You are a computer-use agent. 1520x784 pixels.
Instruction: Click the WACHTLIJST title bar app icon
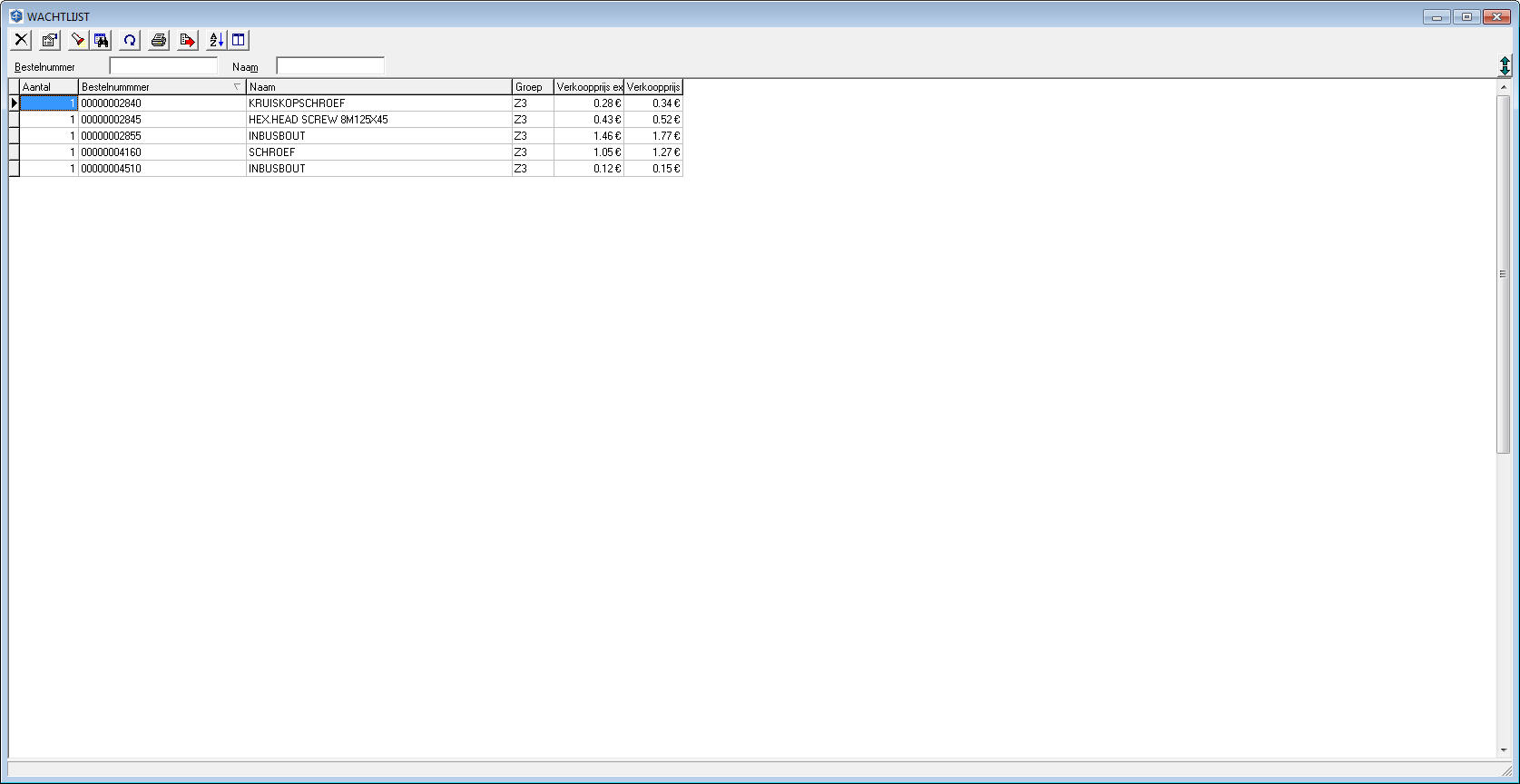click(16, 16)
